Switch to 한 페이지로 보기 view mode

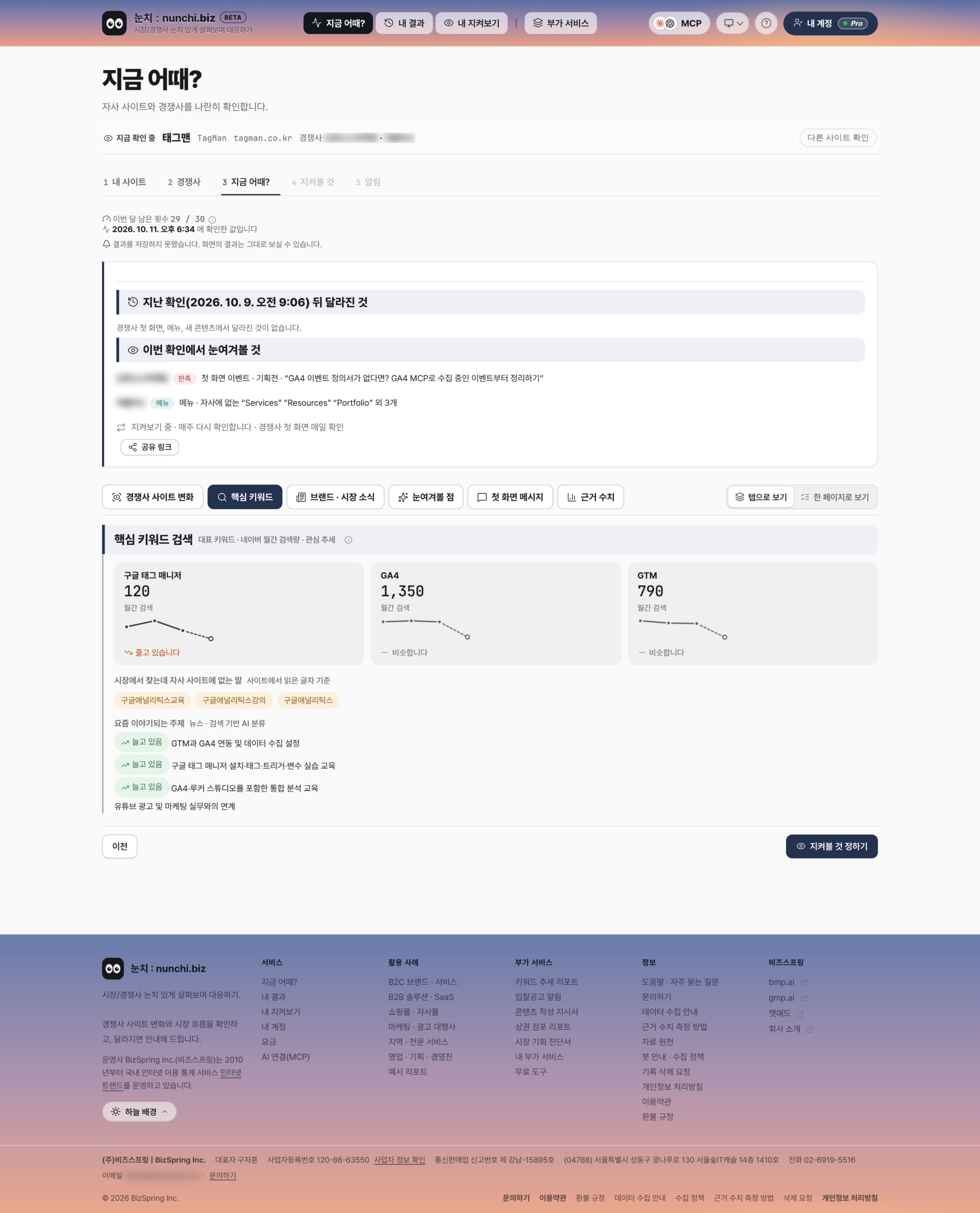click(x=835, y=497)
